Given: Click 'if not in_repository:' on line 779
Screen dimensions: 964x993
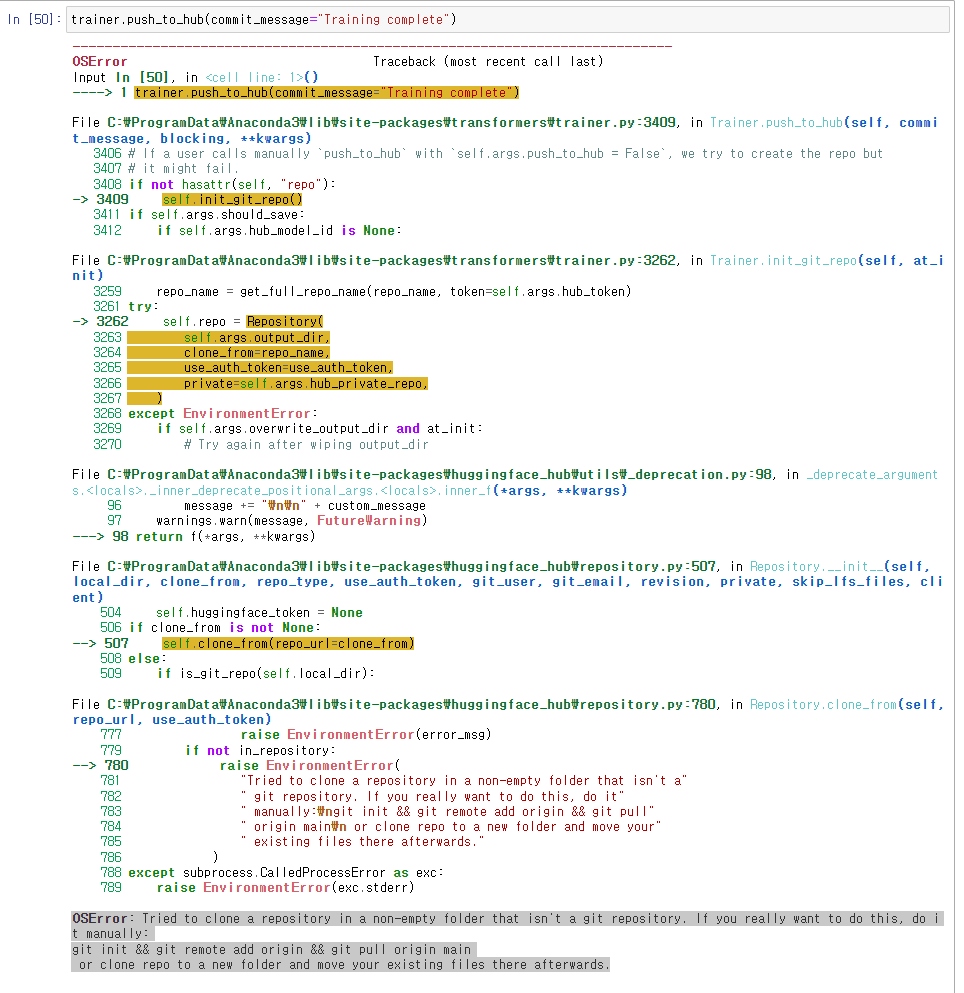Looking at the screenshot, I should coord(260,750).
